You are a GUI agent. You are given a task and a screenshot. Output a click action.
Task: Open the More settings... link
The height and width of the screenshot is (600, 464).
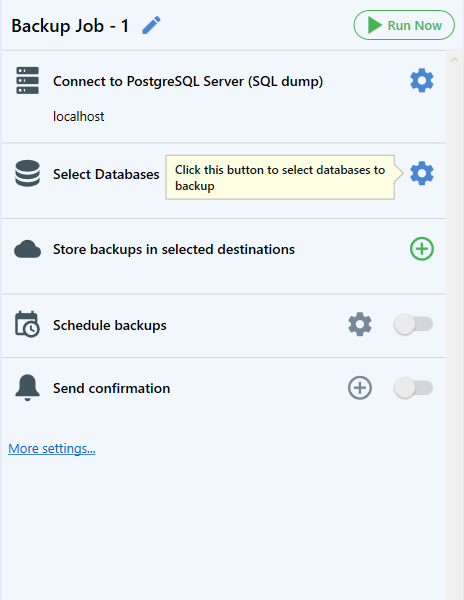click(x=52, y=448)
